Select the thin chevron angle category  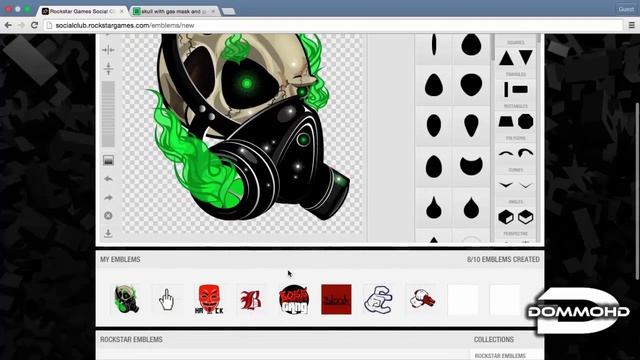tap(526, 185)
